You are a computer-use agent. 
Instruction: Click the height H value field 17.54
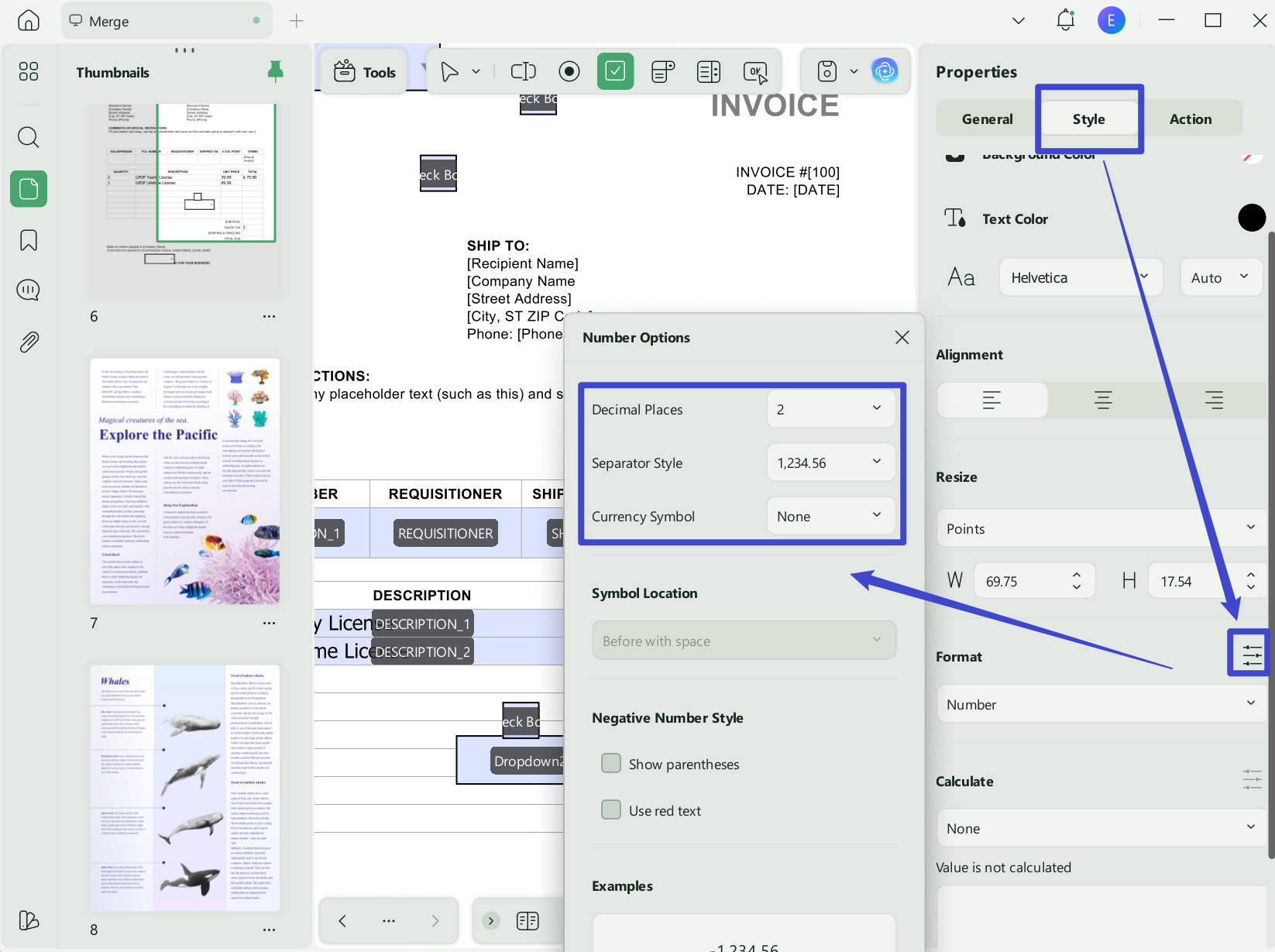click(x=1193, y=581)
